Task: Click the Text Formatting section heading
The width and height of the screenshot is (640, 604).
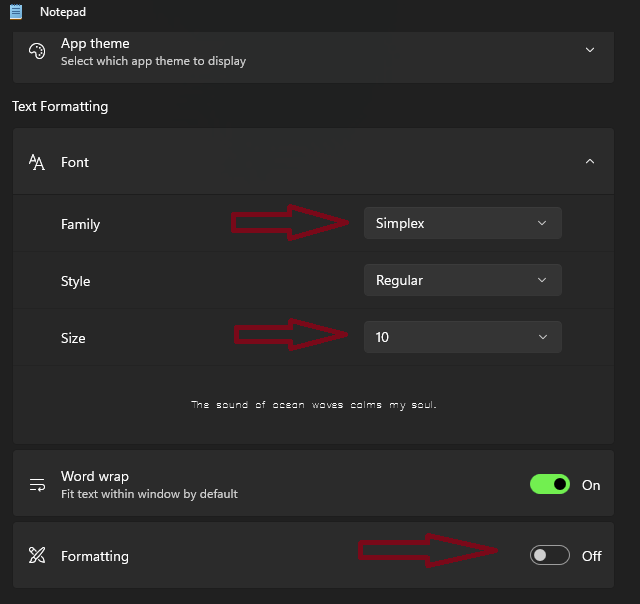Action: click(x=60, y=107)
